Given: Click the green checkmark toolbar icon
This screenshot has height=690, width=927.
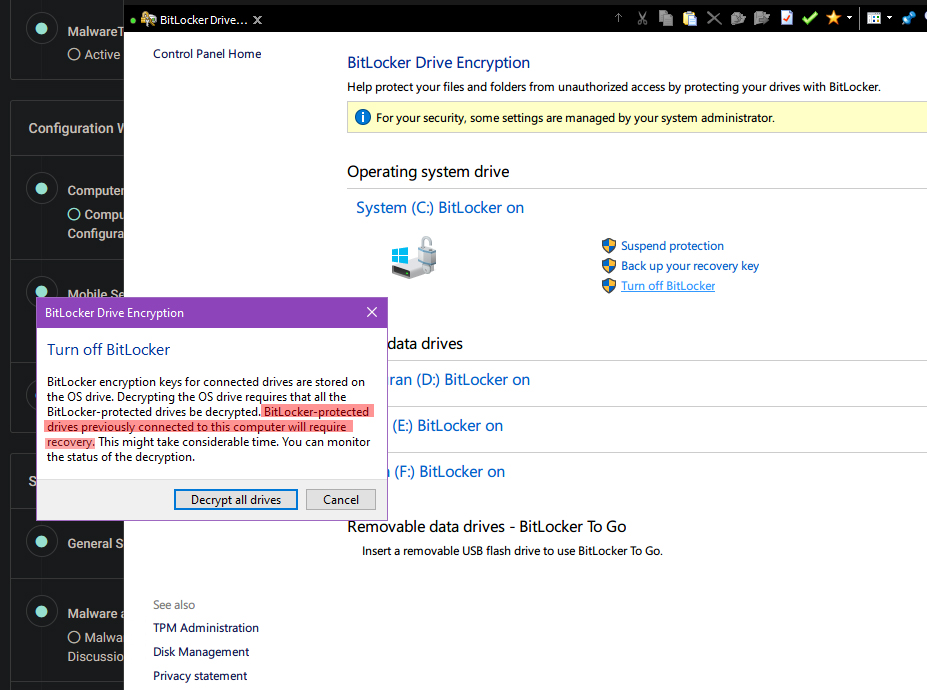Looking at the screenshot, I should tap(810, 18).
